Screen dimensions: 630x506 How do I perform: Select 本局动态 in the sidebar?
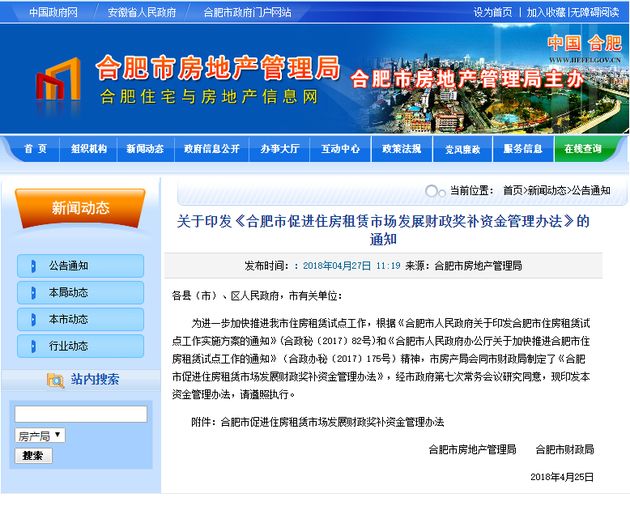pos(80,293)
